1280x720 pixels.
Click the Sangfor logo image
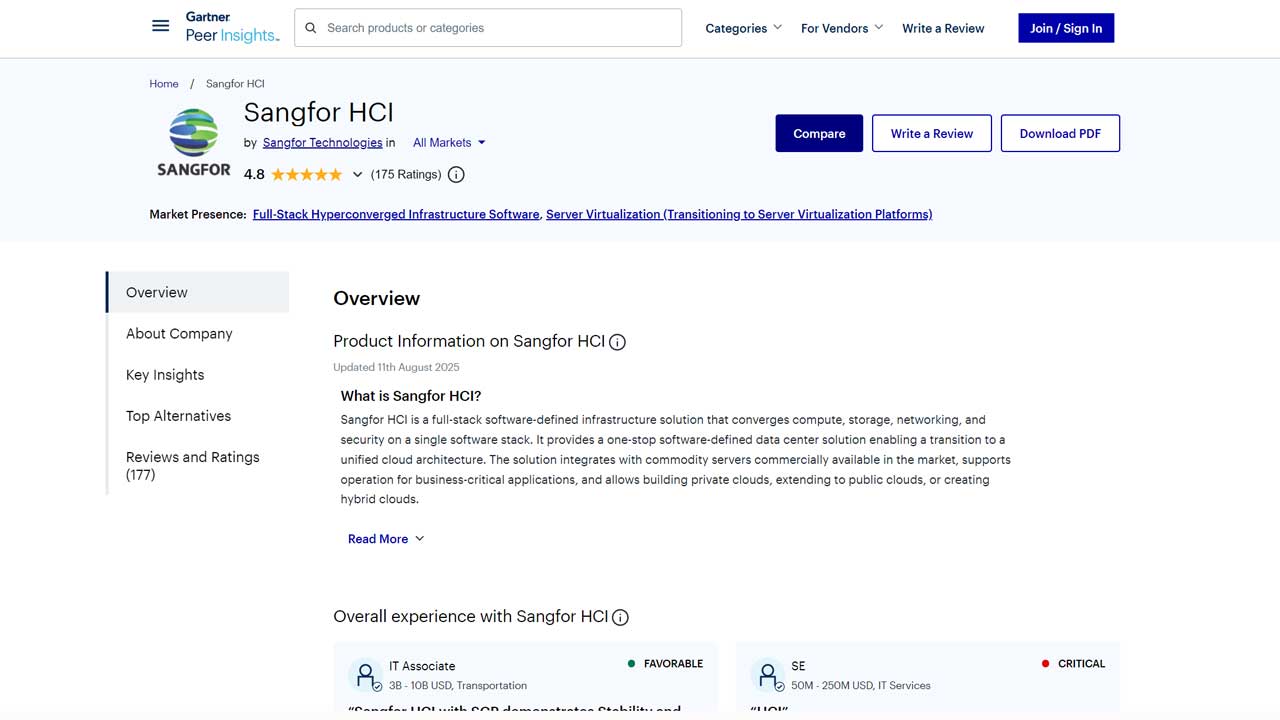194,142
